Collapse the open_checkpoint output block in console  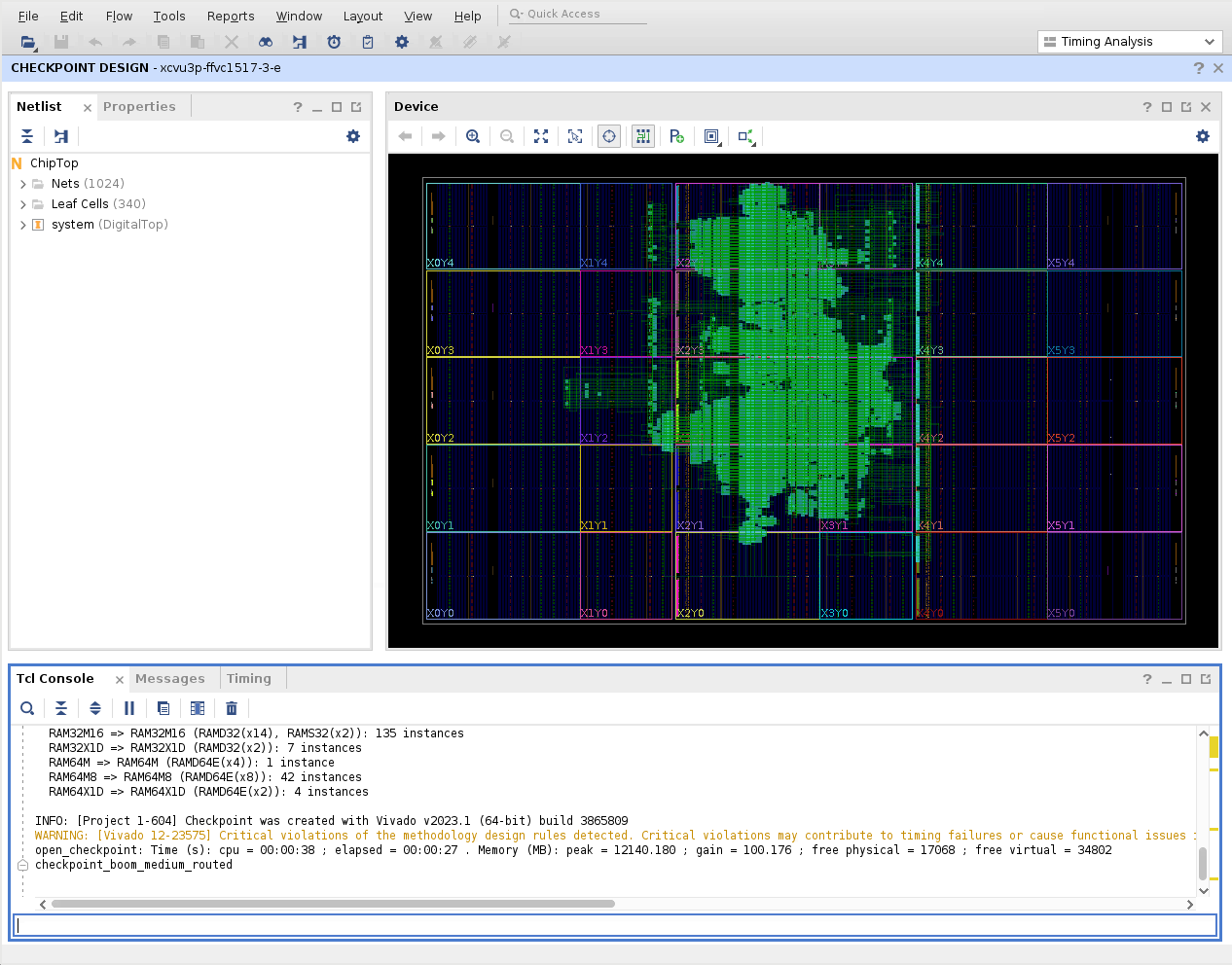[22, 865]
